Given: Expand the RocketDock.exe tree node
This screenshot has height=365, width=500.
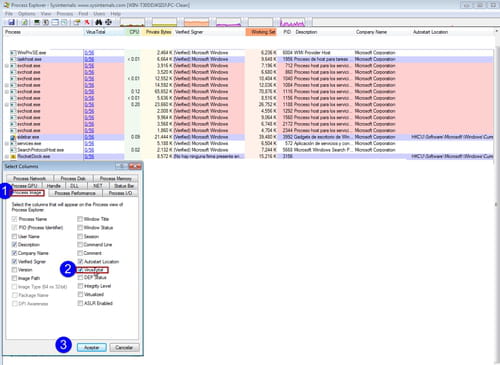Looking at the screenshot, I should click(x=7, y=156).
